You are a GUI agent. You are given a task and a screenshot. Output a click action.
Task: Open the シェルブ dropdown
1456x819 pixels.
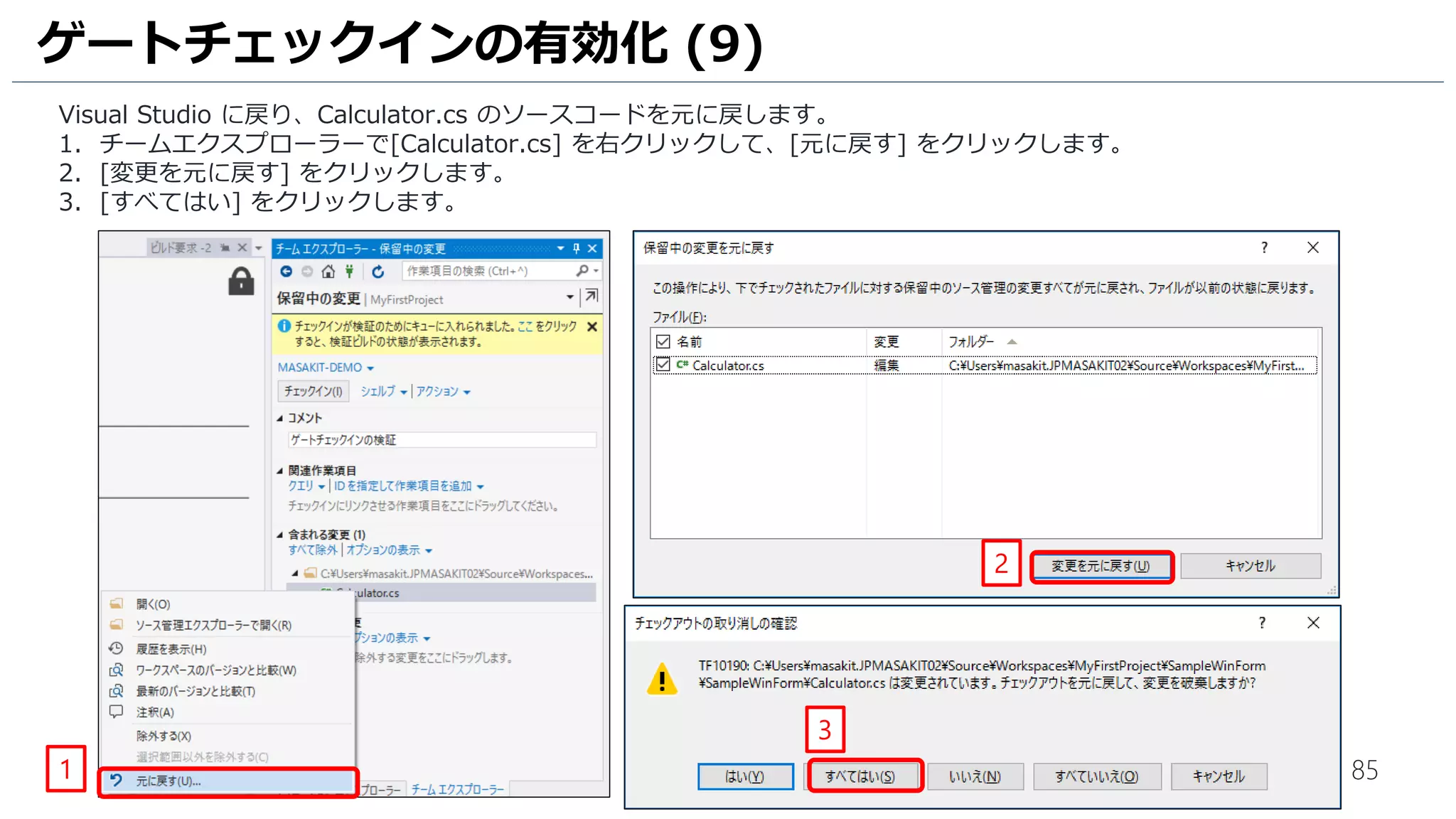click(383, 391)
